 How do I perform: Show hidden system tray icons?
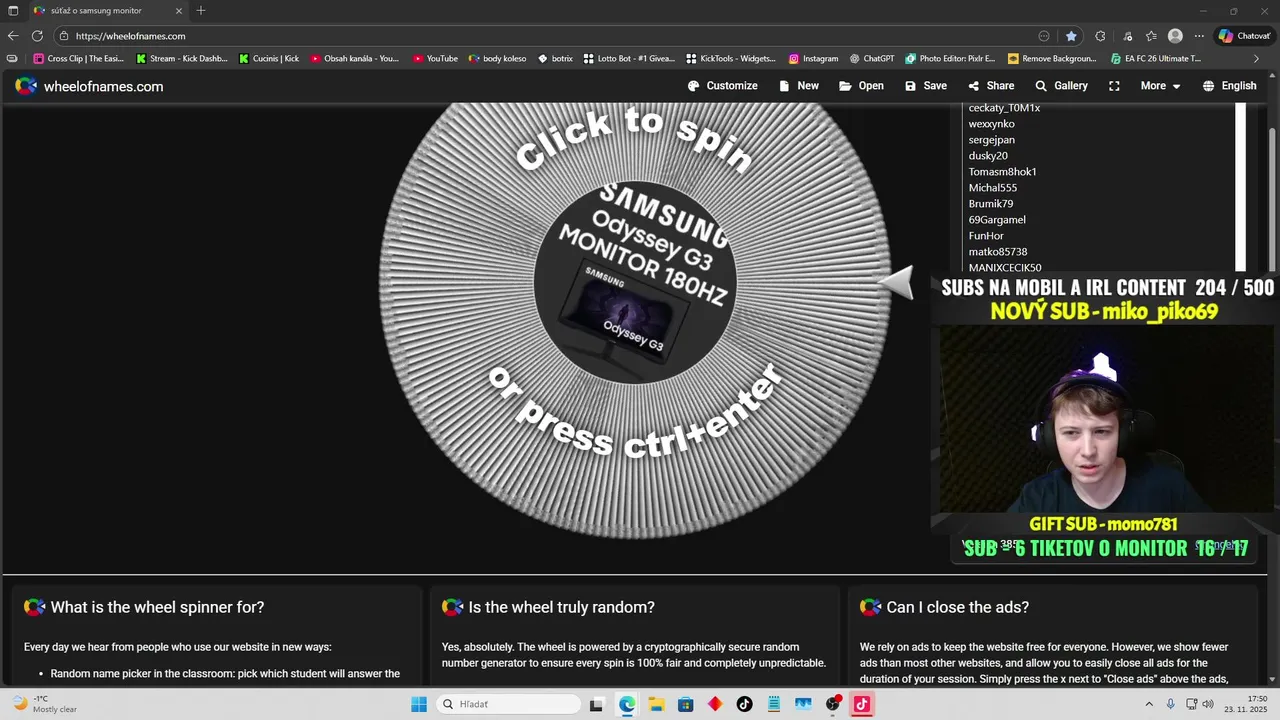1148,704
